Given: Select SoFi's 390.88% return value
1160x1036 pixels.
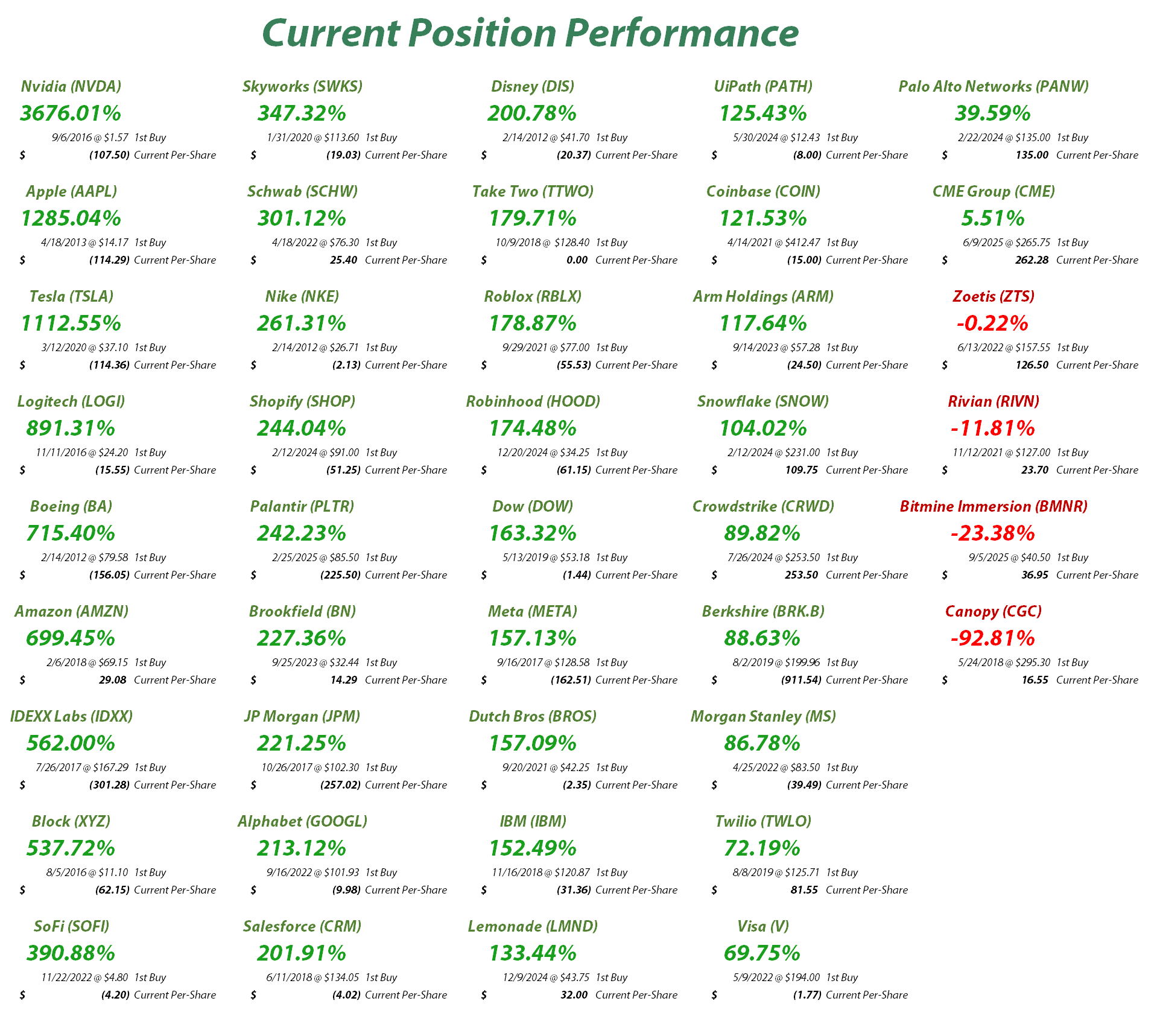Looking at the screenshot, I should click(71, 953).
